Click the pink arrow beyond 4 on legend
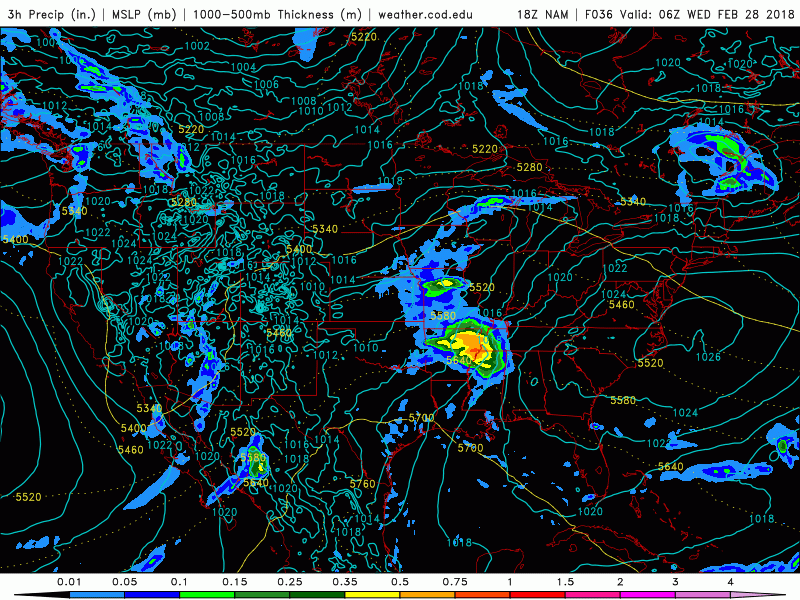Image resolution: width=800 pixels, height=600 pixels. pos(765,594)
